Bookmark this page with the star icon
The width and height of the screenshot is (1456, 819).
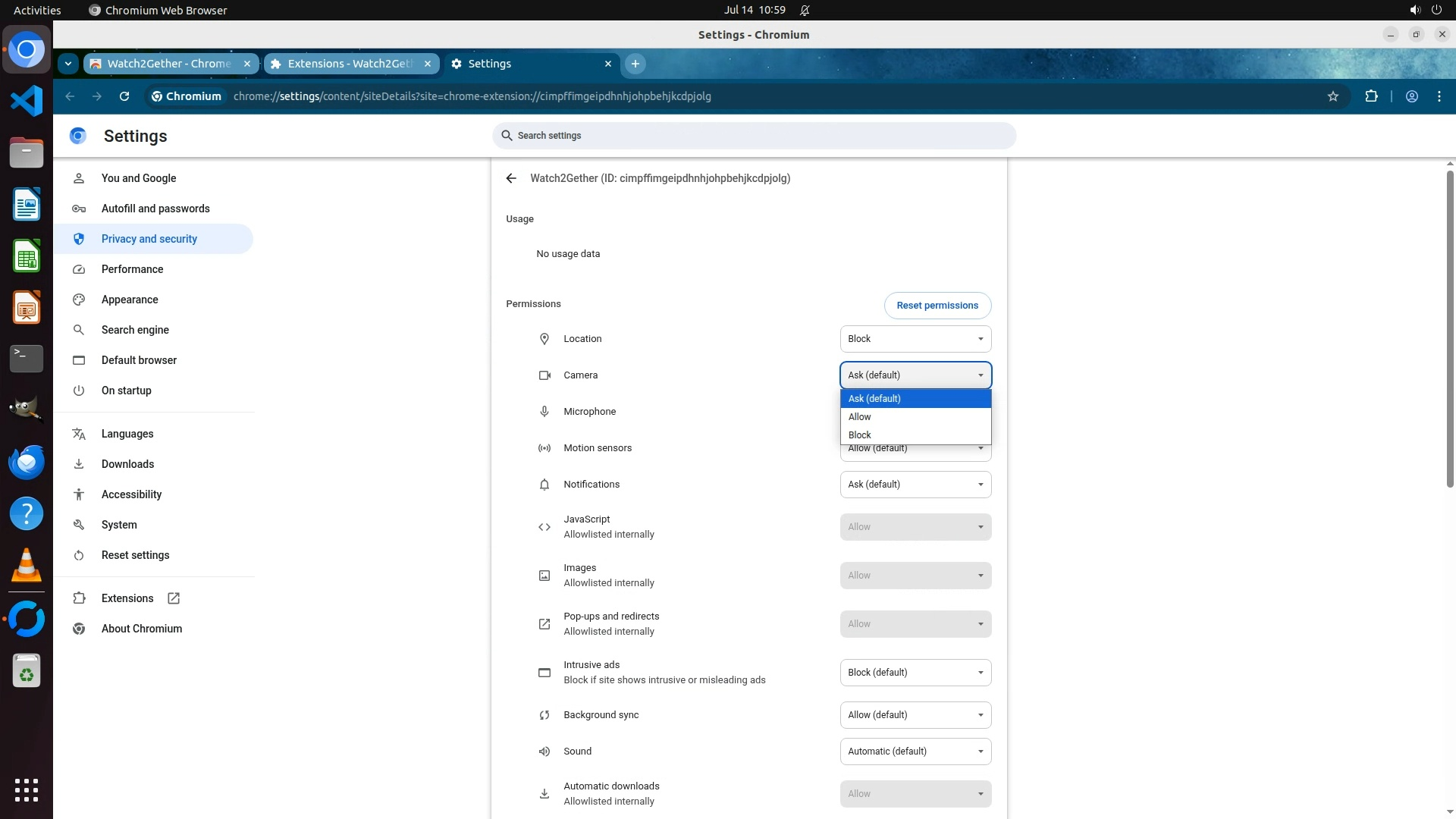pos(1333,96)
